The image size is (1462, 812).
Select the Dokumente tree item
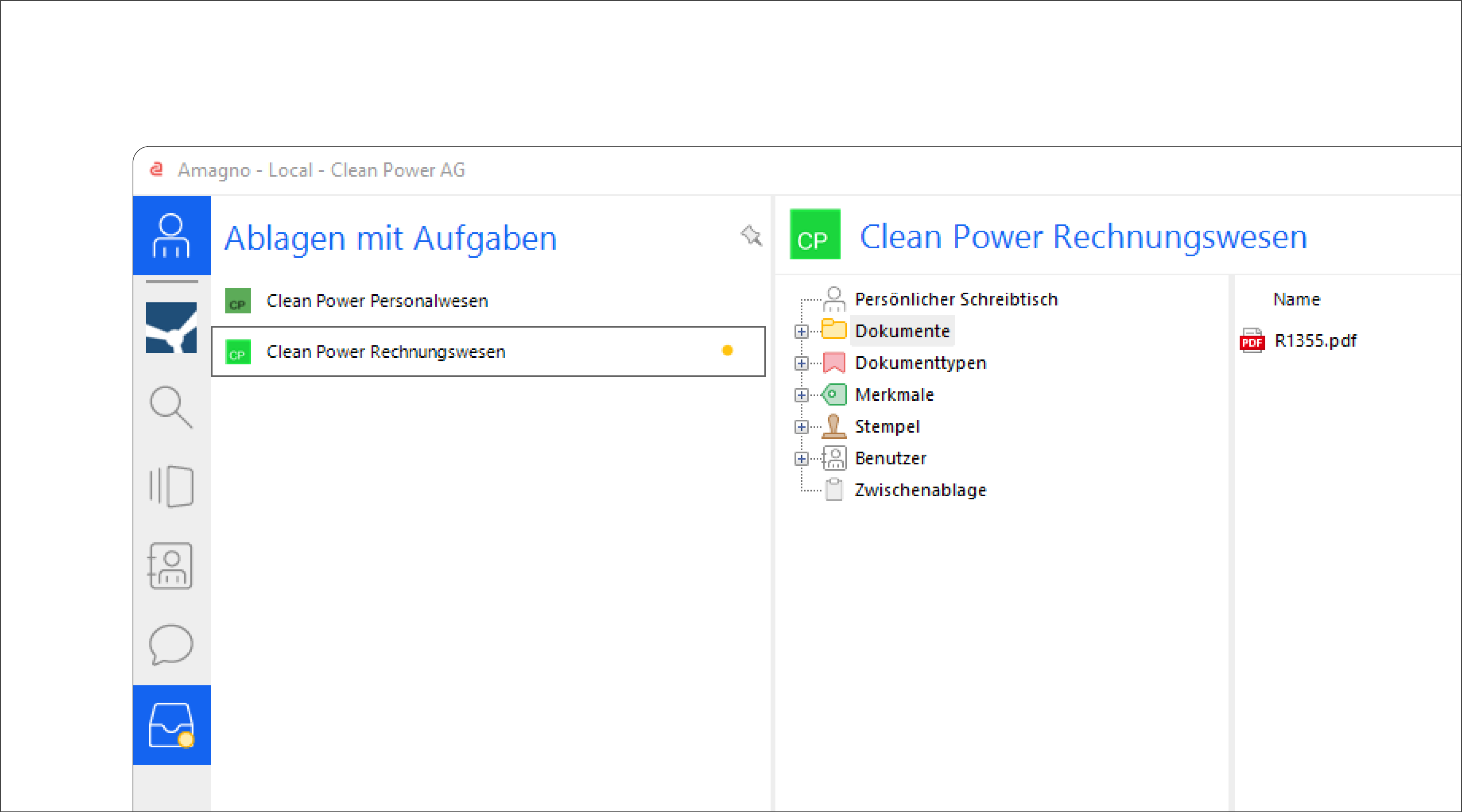point(903,331)
